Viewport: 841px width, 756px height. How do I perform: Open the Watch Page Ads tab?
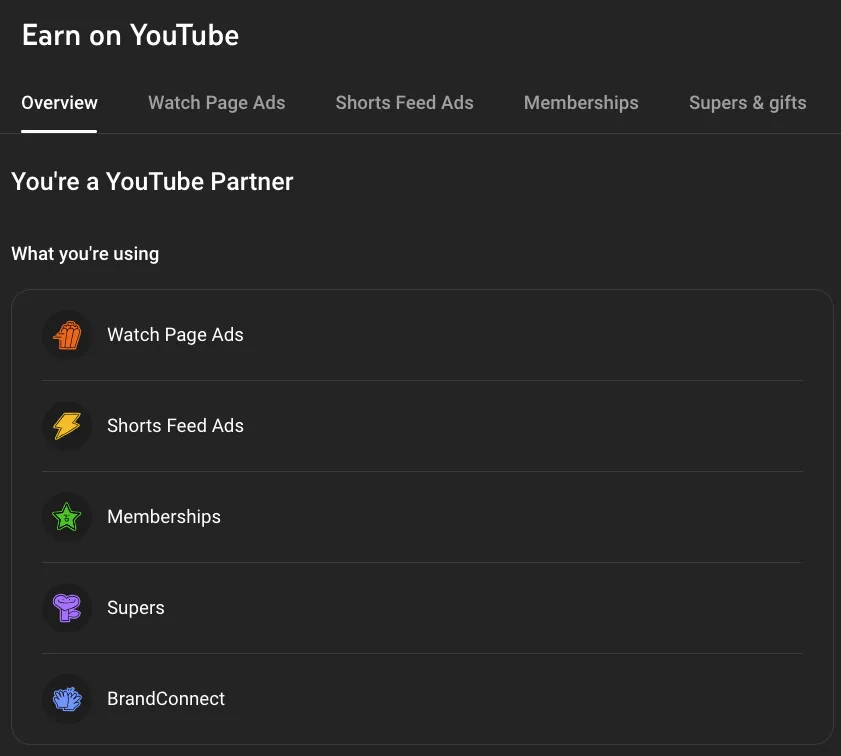216,103
